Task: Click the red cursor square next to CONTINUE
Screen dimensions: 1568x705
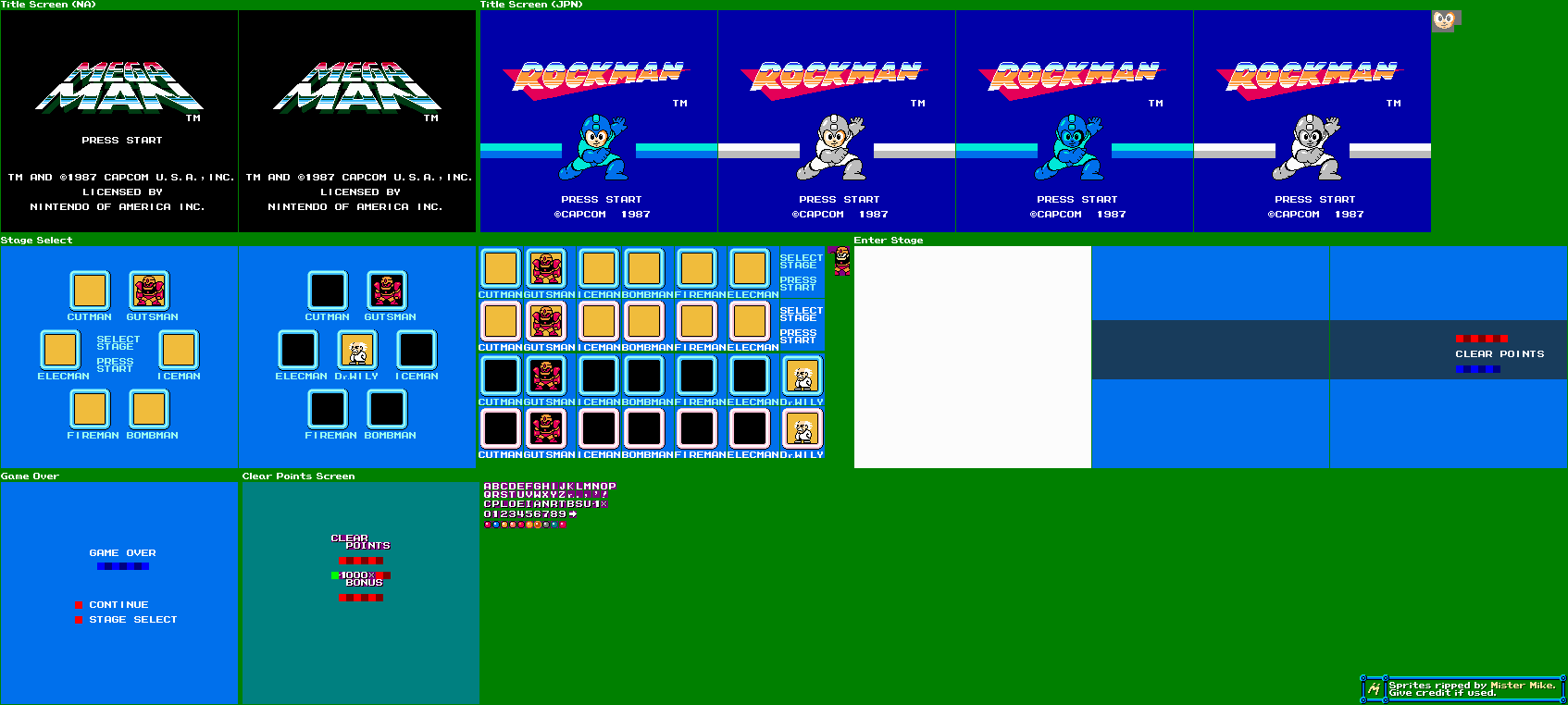Action: point(79,605)
